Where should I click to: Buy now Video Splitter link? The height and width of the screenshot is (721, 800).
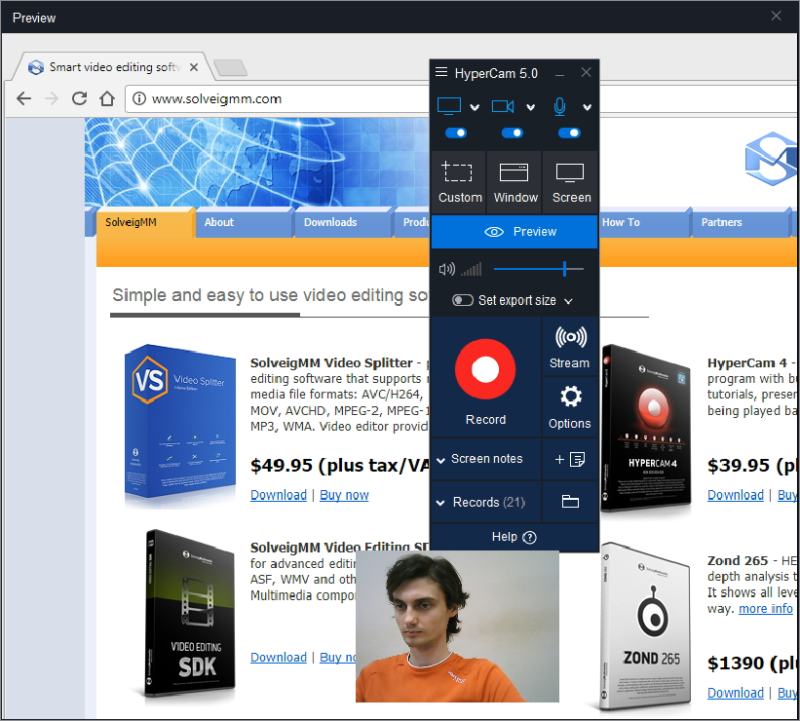[344, 495]
